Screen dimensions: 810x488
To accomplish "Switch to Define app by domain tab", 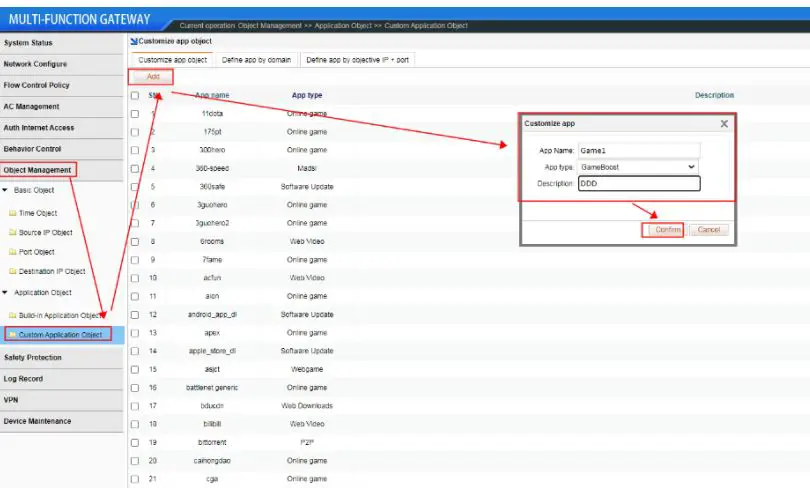I will click(256, 60).
